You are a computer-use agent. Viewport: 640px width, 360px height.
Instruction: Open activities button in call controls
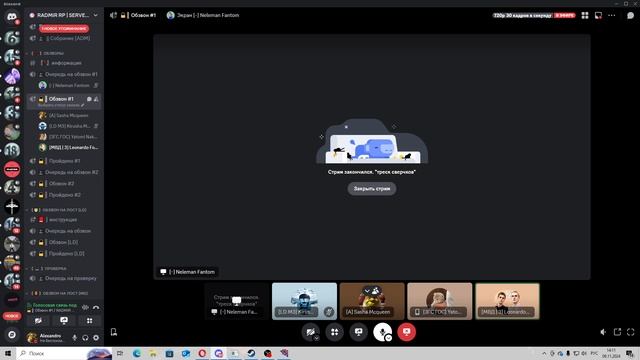pyautogui.click(x=335, y=332)
